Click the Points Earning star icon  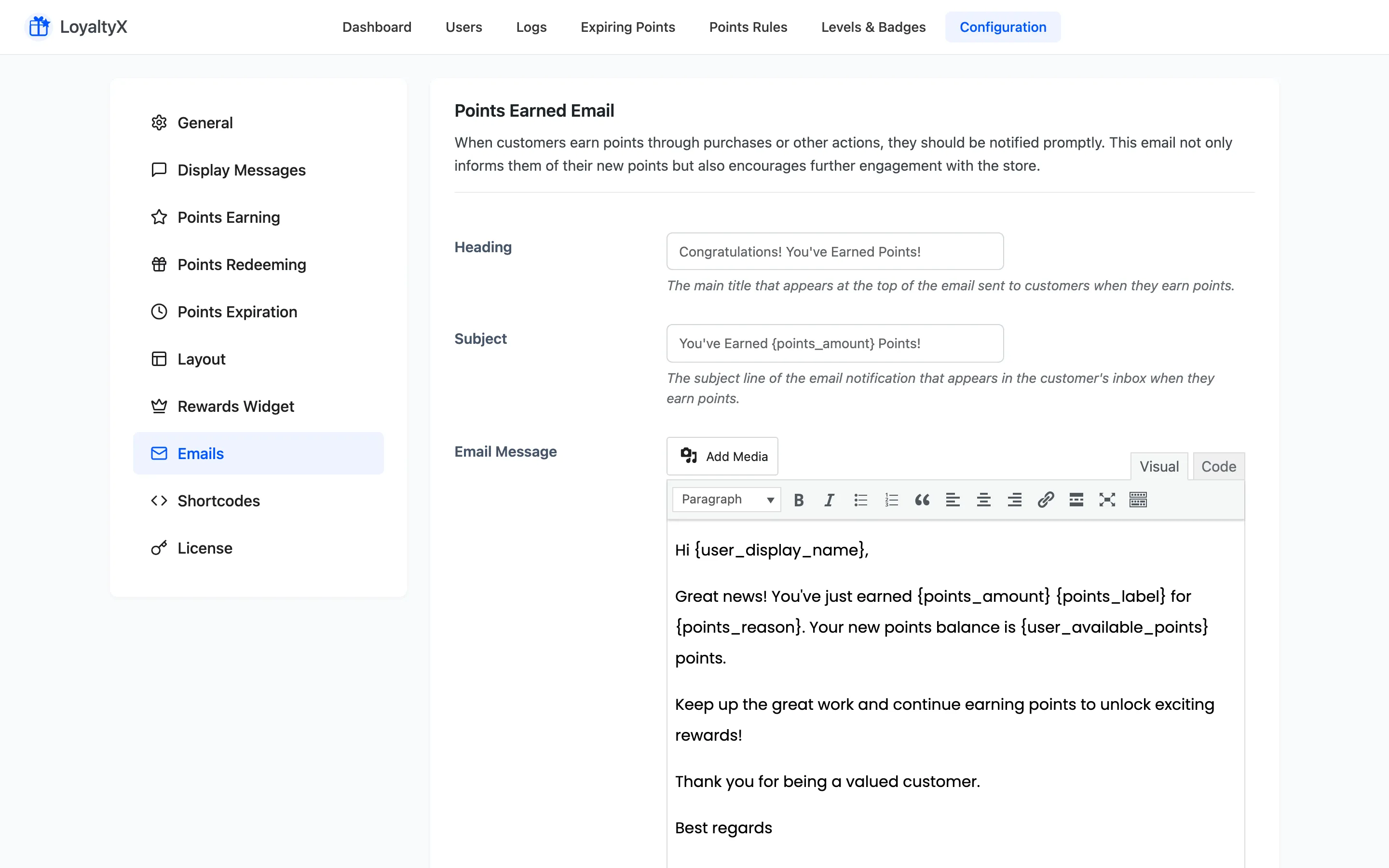click(159, 217)
